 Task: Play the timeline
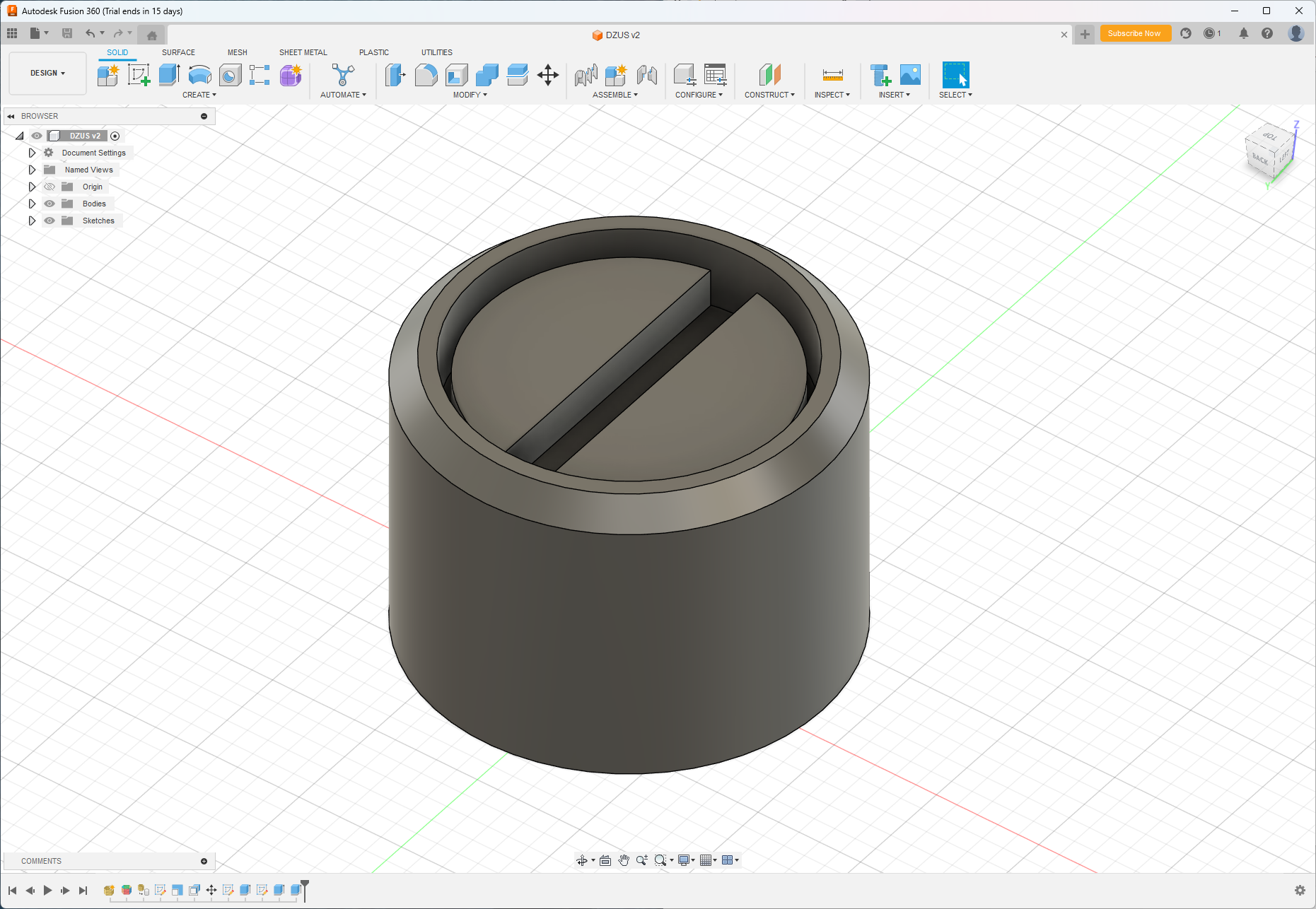pyautogui.click(x=47, y=890)
